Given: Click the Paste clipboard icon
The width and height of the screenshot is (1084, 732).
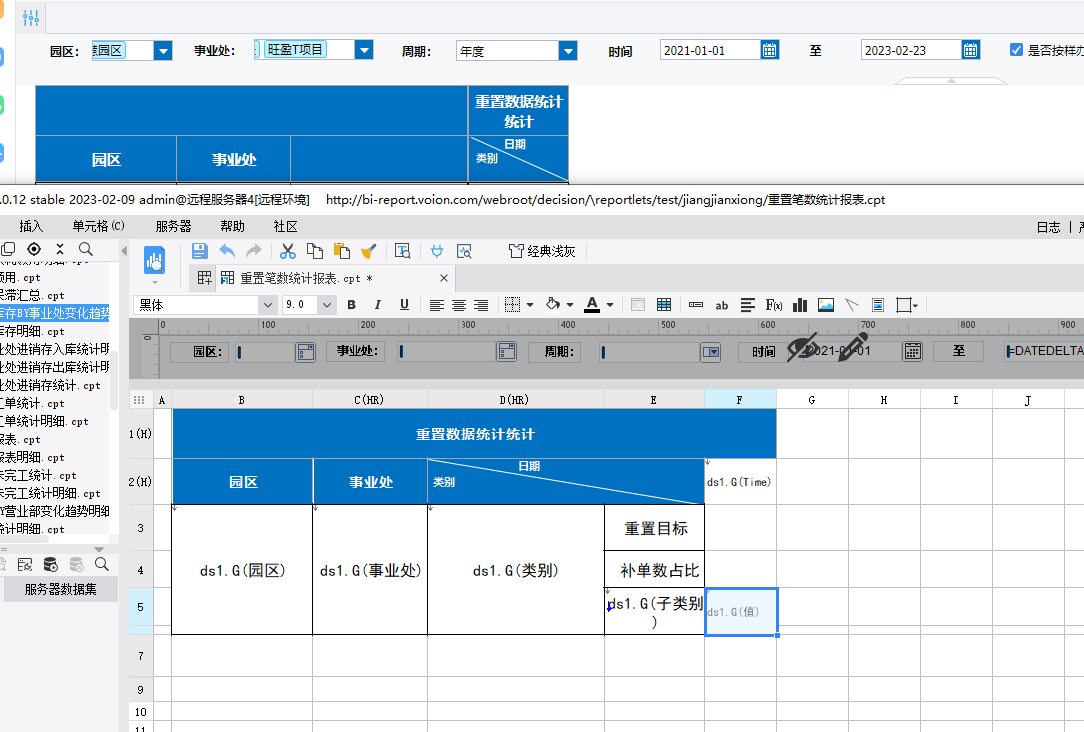Looking at the screenshot, I should pos(342,251).
